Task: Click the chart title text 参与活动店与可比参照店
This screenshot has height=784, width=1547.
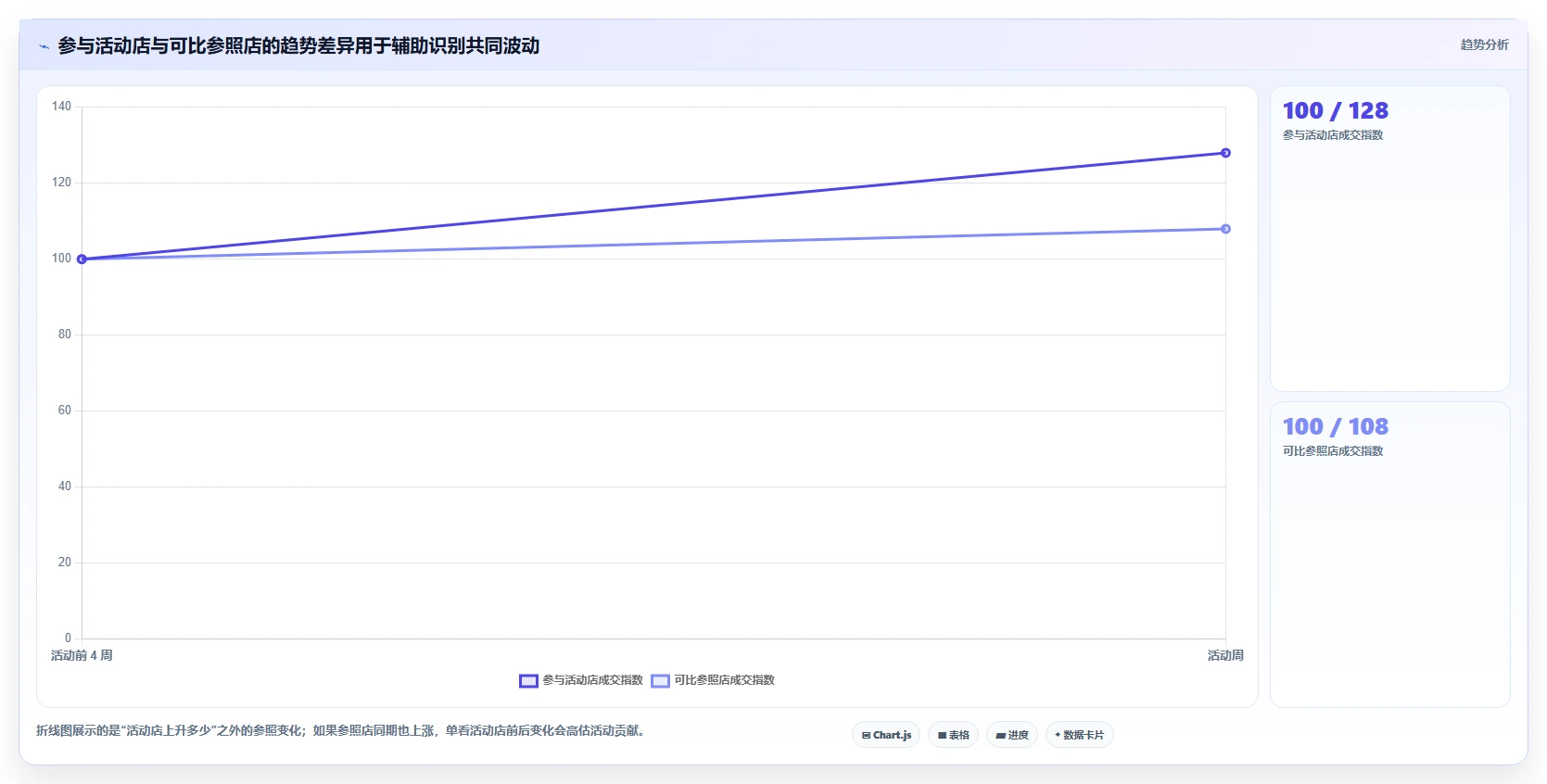Action: tap(159, 45)
